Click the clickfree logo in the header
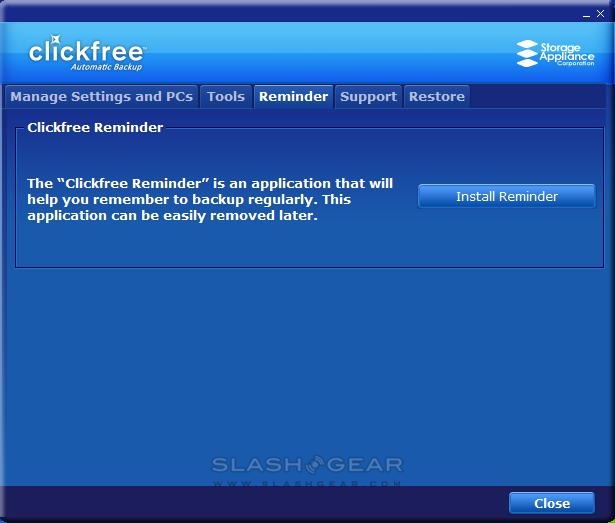Image resolution: width=615 pixels, height=523 pixels. [x=88, y=50]
